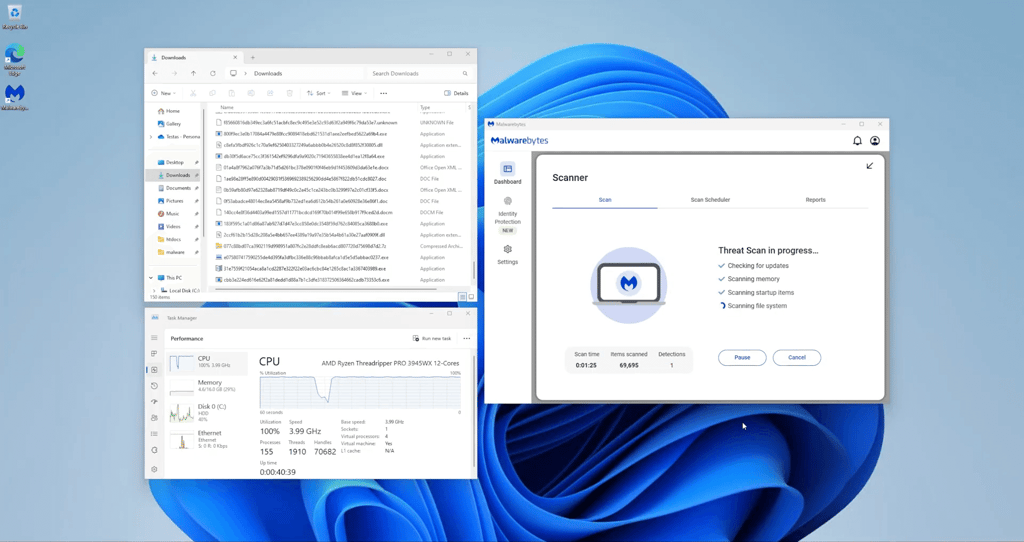Open Services page in Task Manager
The height and width of the screenshot is (542, 1024).
tap(154, 450)
